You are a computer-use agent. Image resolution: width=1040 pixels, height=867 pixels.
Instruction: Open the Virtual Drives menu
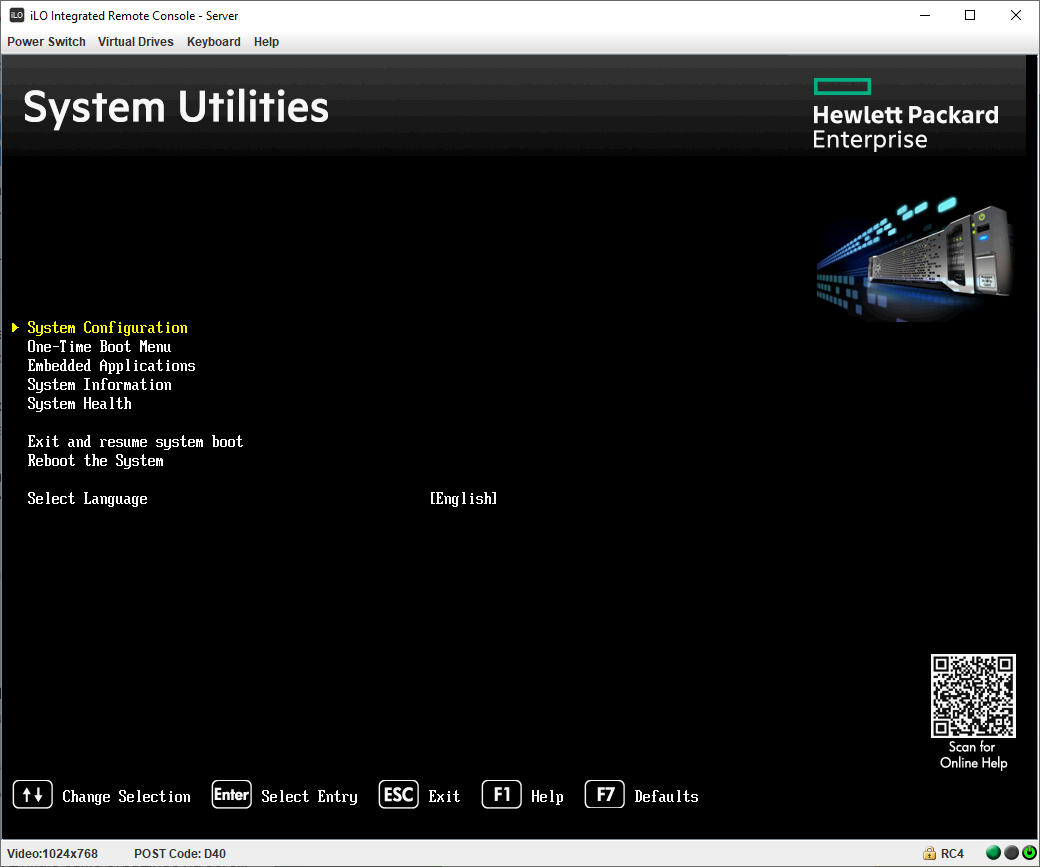pos(135,42)
